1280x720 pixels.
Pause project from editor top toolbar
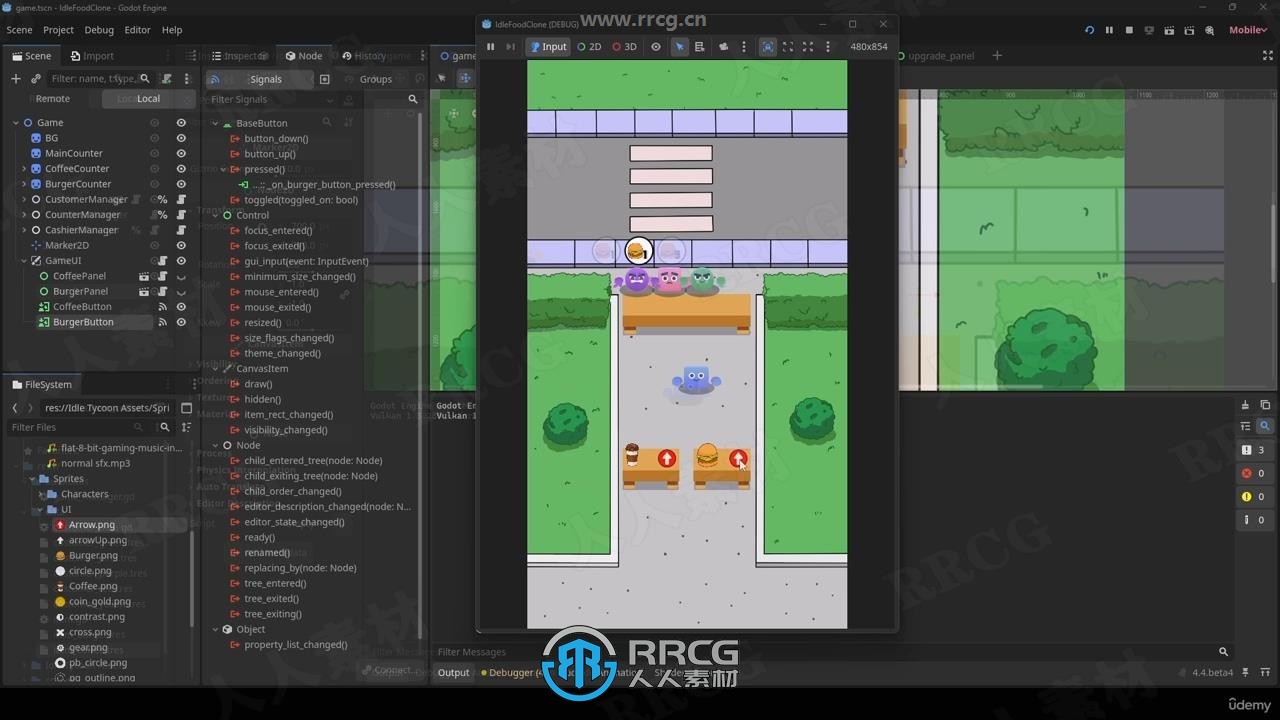[x=1109, y=30]
